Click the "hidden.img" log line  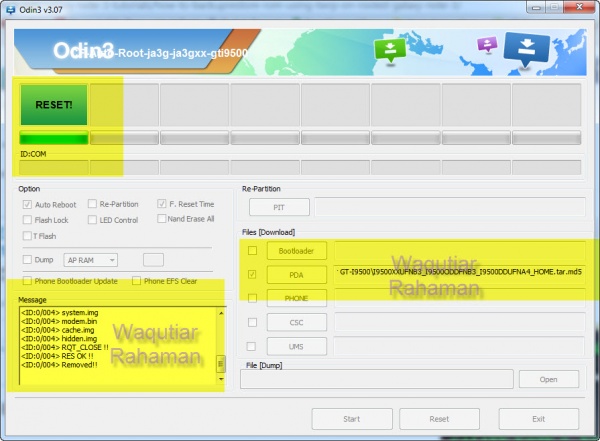tap(59, 339)
